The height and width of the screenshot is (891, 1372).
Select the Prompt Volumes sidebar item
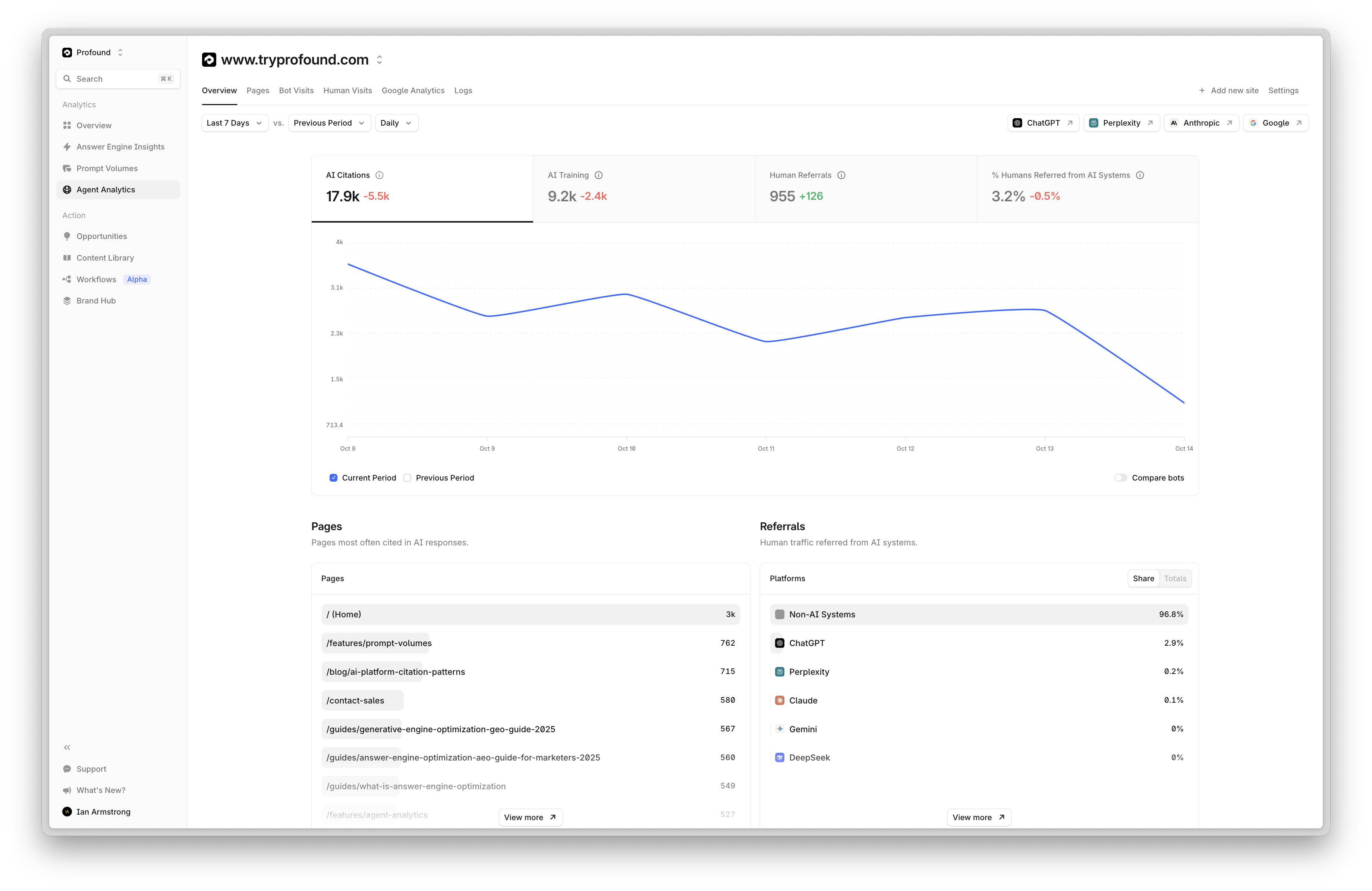point(107,168)
